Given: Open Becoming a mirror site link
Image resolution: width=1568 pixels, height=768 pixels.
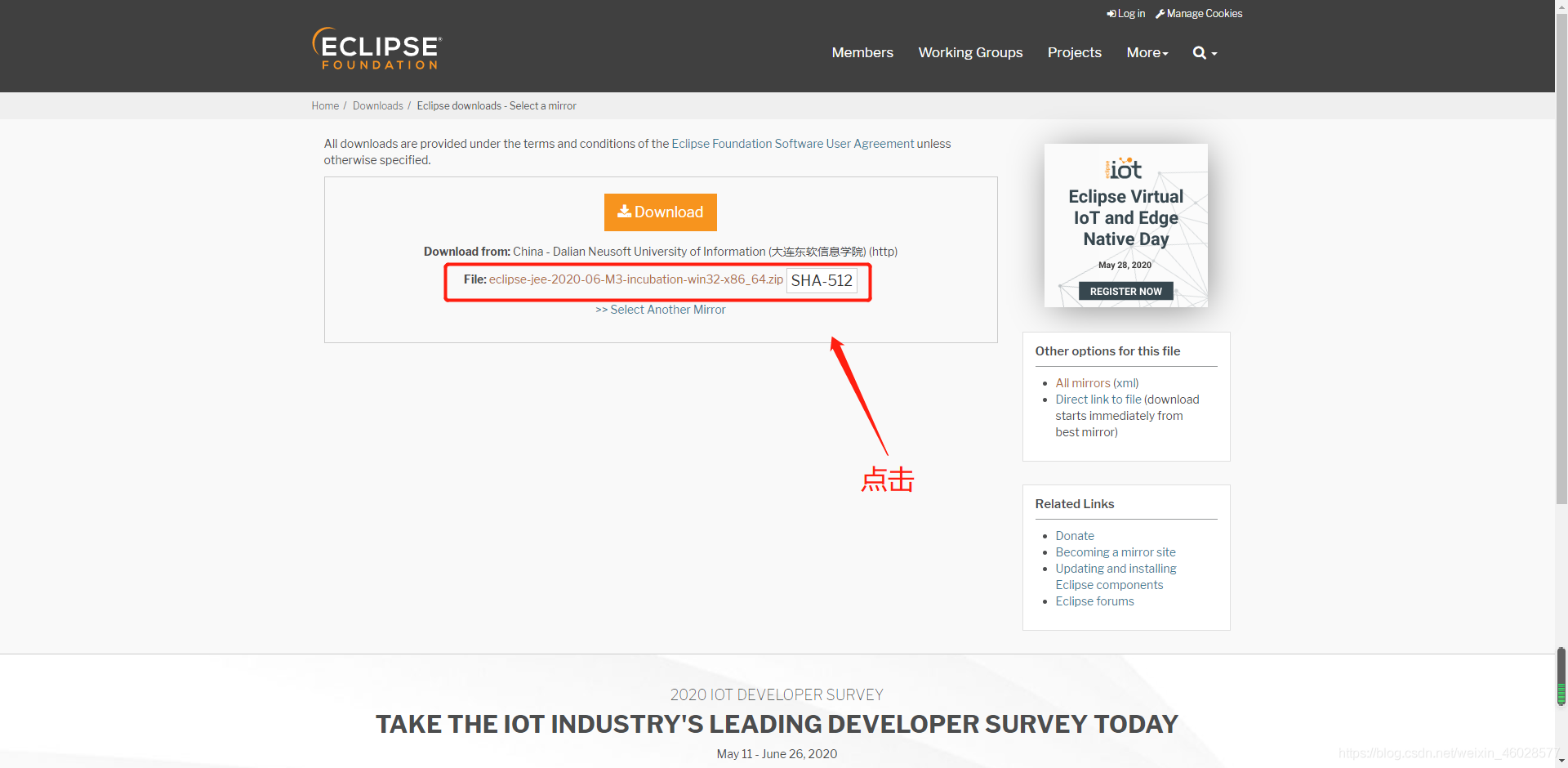Looking at the screenshot, I should 1116,552.
